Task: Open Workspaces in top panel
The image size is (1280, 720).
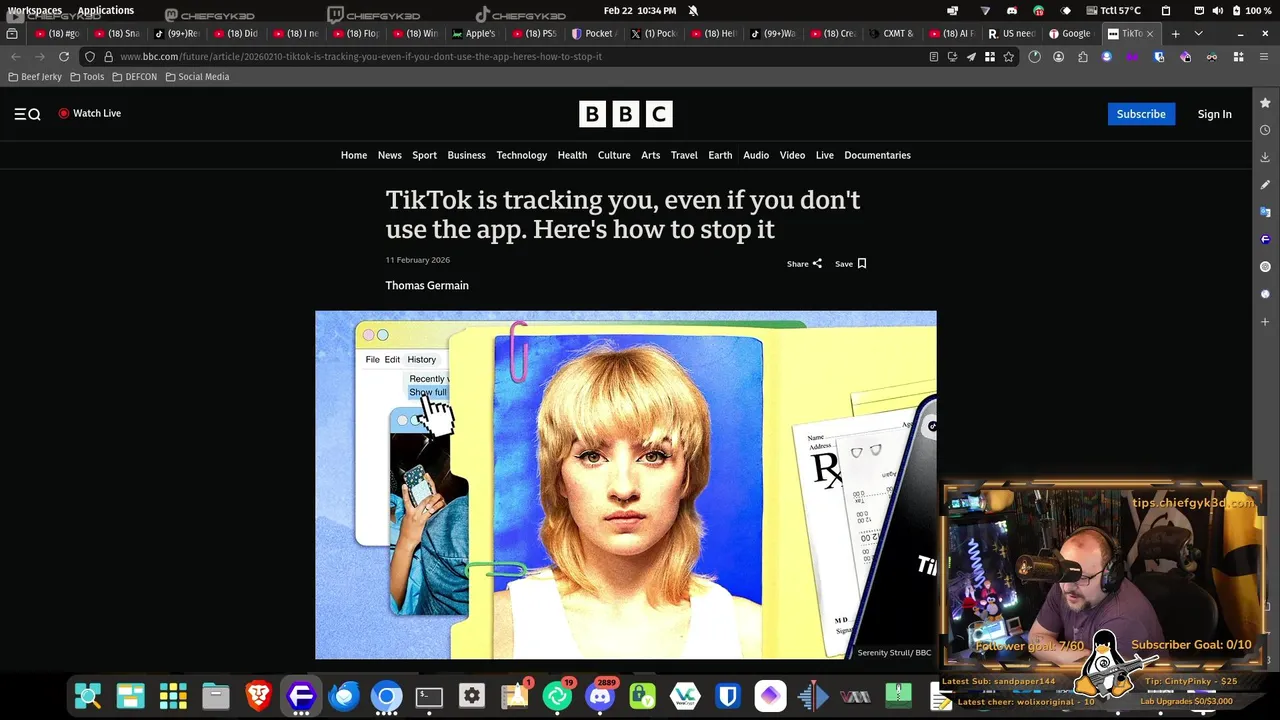Action: (35, 10)
